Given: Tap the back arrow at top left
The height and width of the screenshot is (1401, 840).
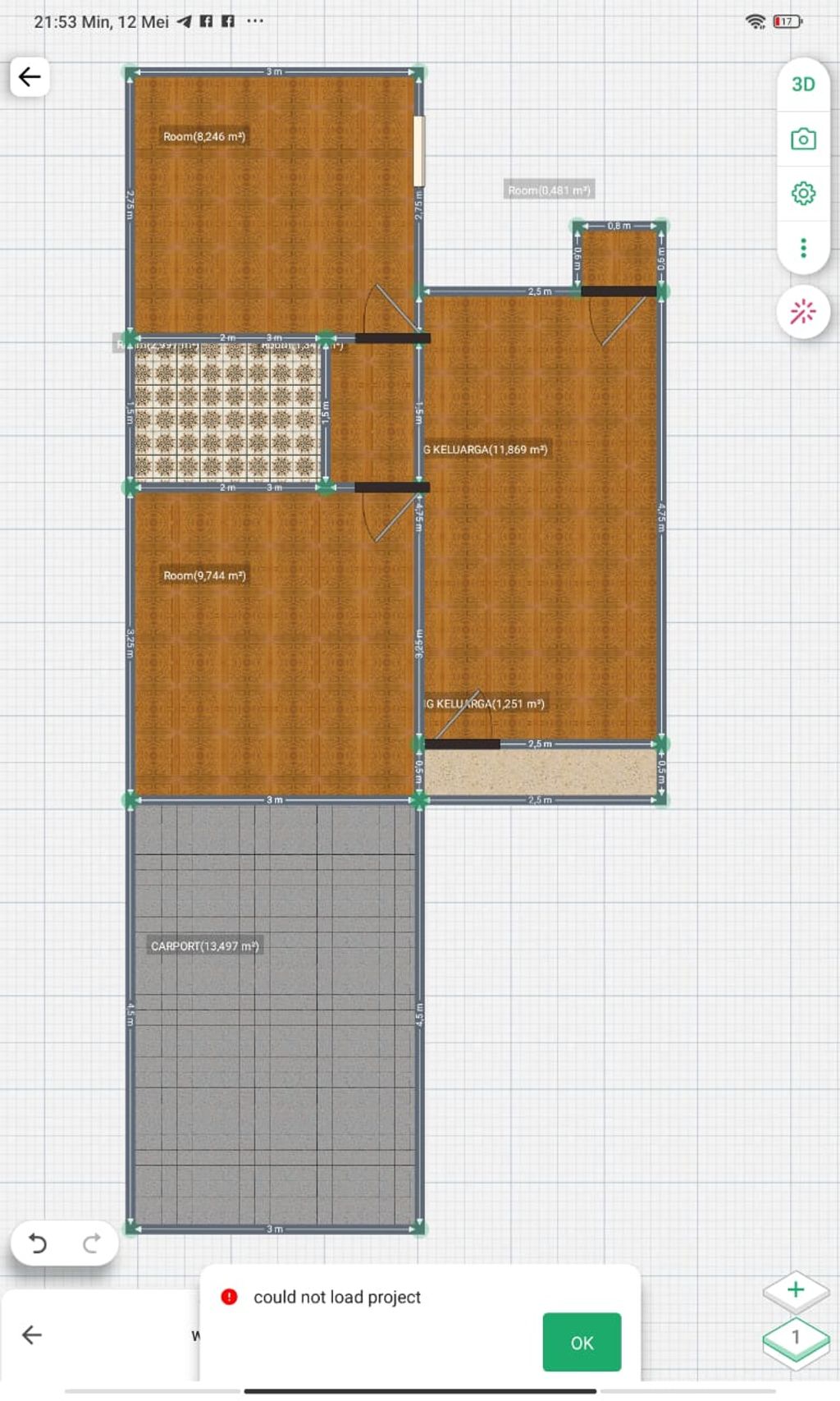Looking at the screenshot, I should tap(30, 77).
